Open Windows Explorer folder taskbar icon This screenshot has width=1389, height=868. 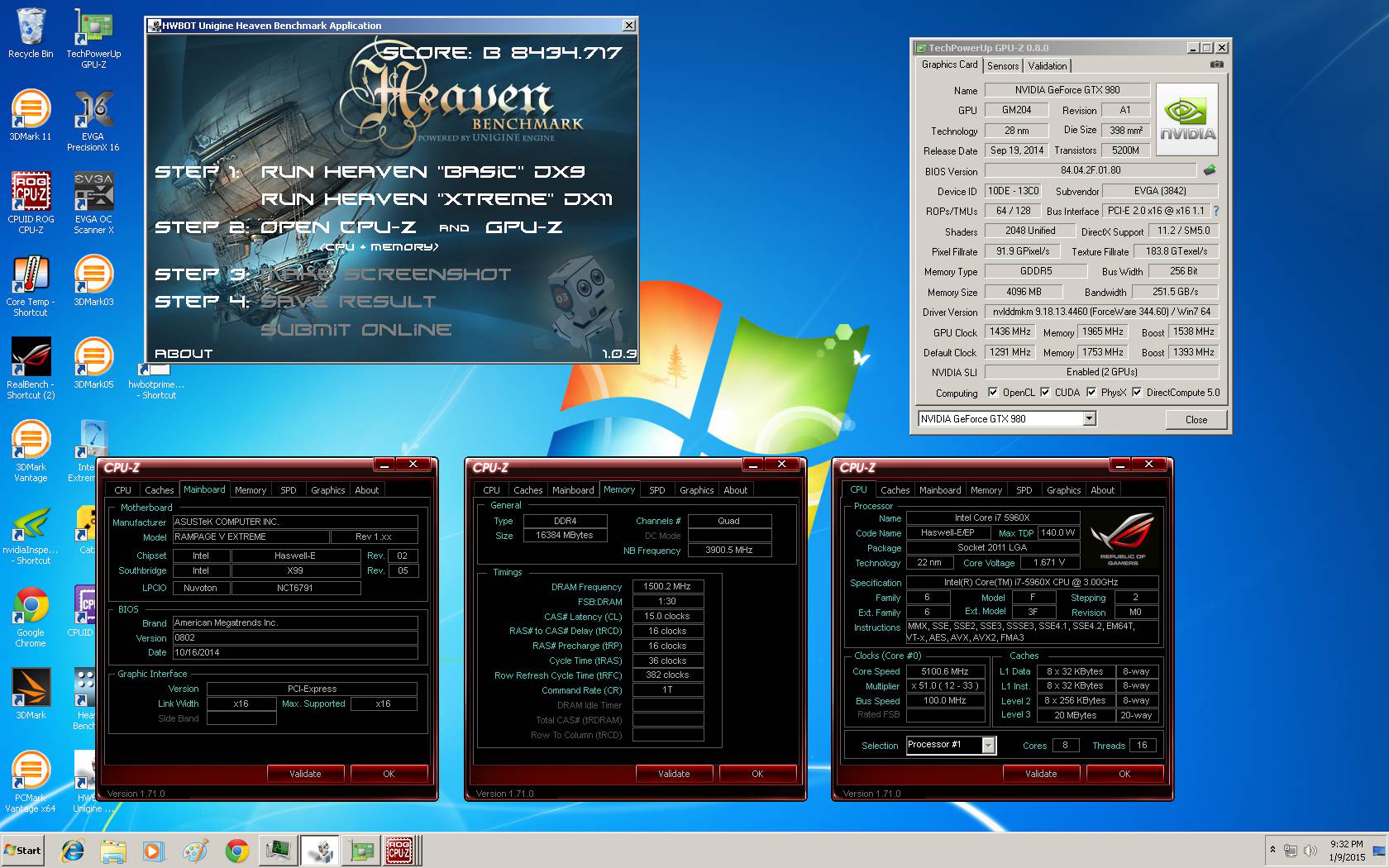click(113, 851)
